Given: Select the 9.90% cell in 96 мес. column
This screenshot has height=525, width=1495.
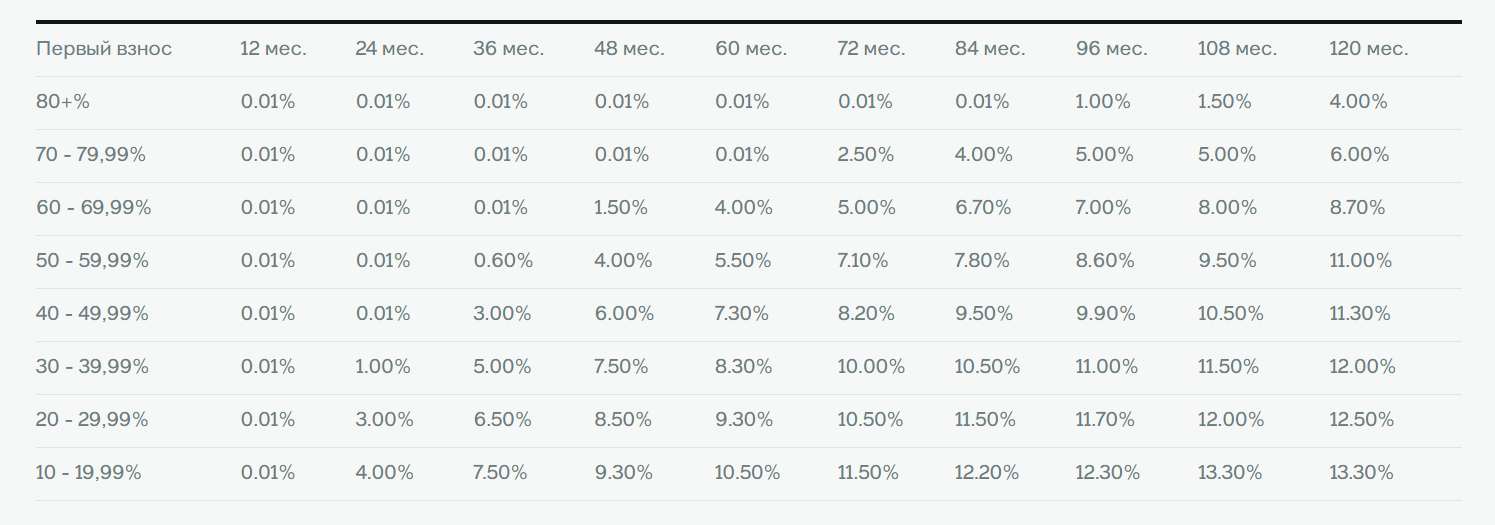Looking at the screenshot, I should click(x=1106, y=314).
